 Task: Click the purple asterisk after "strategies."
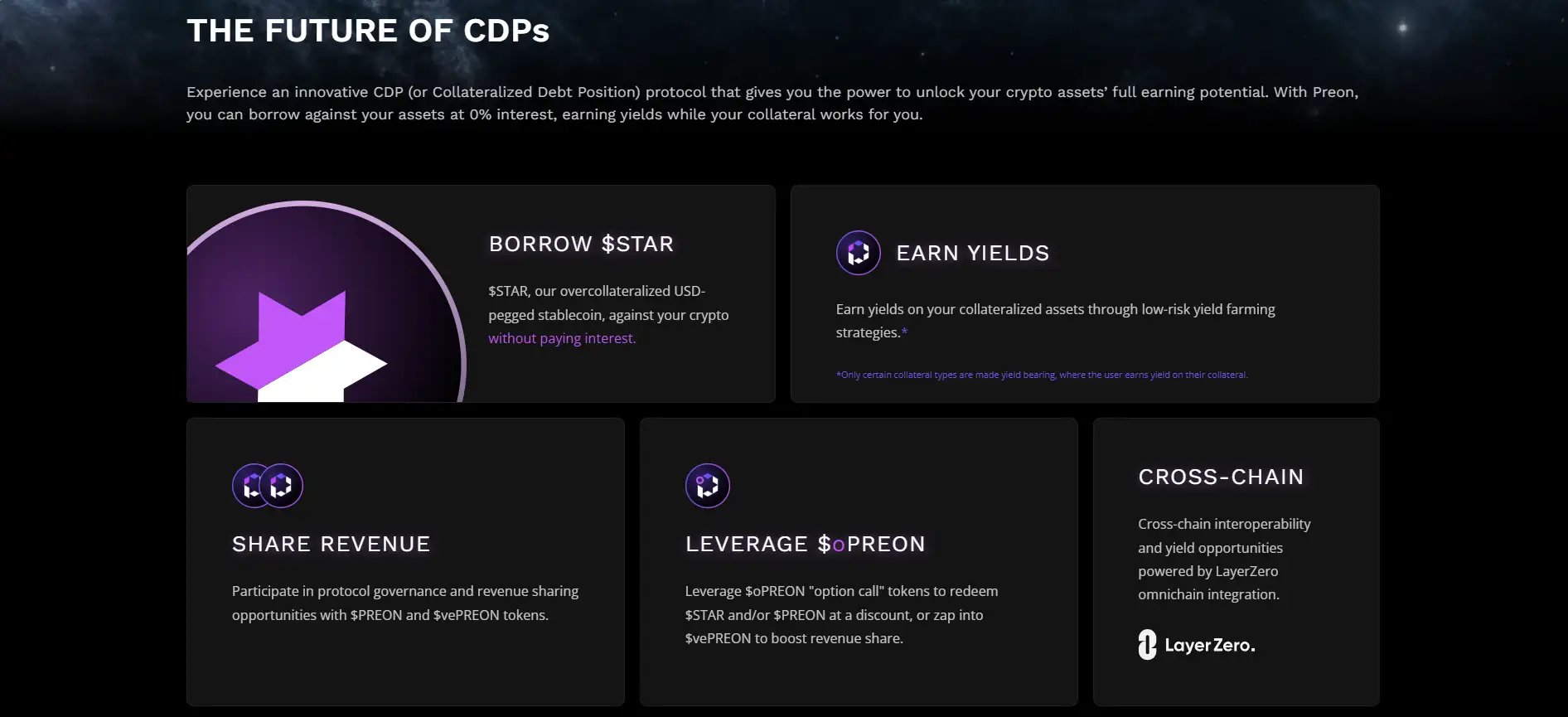pos(904,332)
